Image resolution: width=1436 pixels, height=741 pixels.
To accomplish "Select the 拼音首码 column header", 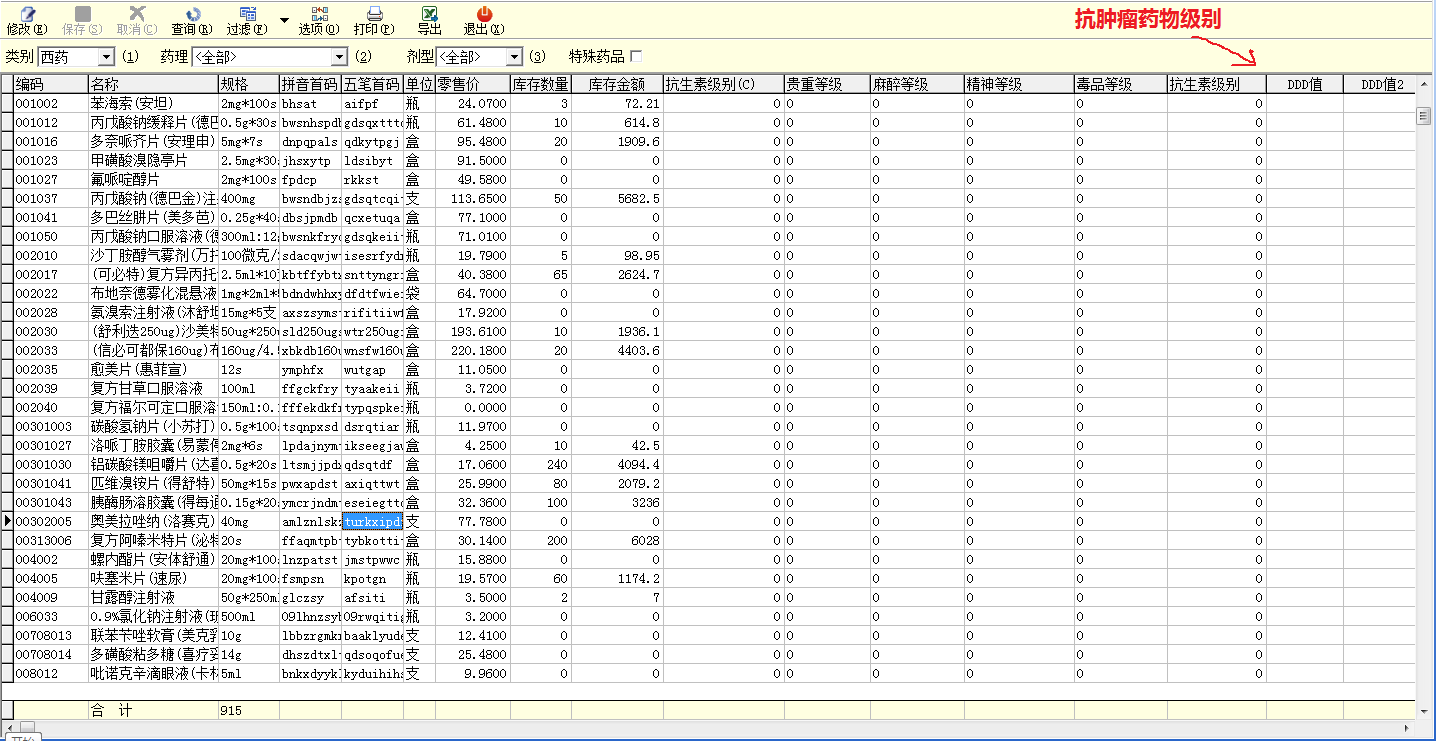I will pos(310,85).
